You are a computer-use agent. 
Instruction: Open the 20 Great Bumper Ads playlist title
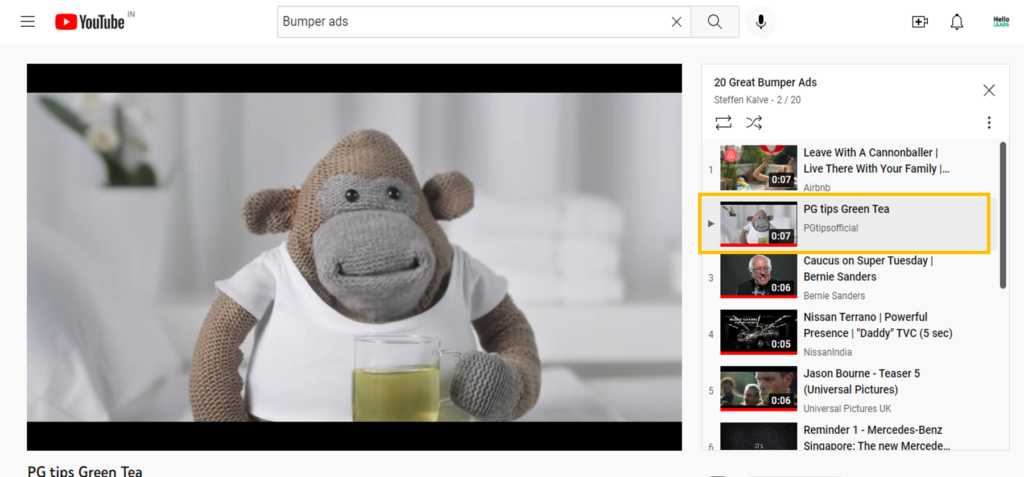[x=765, y=82]
